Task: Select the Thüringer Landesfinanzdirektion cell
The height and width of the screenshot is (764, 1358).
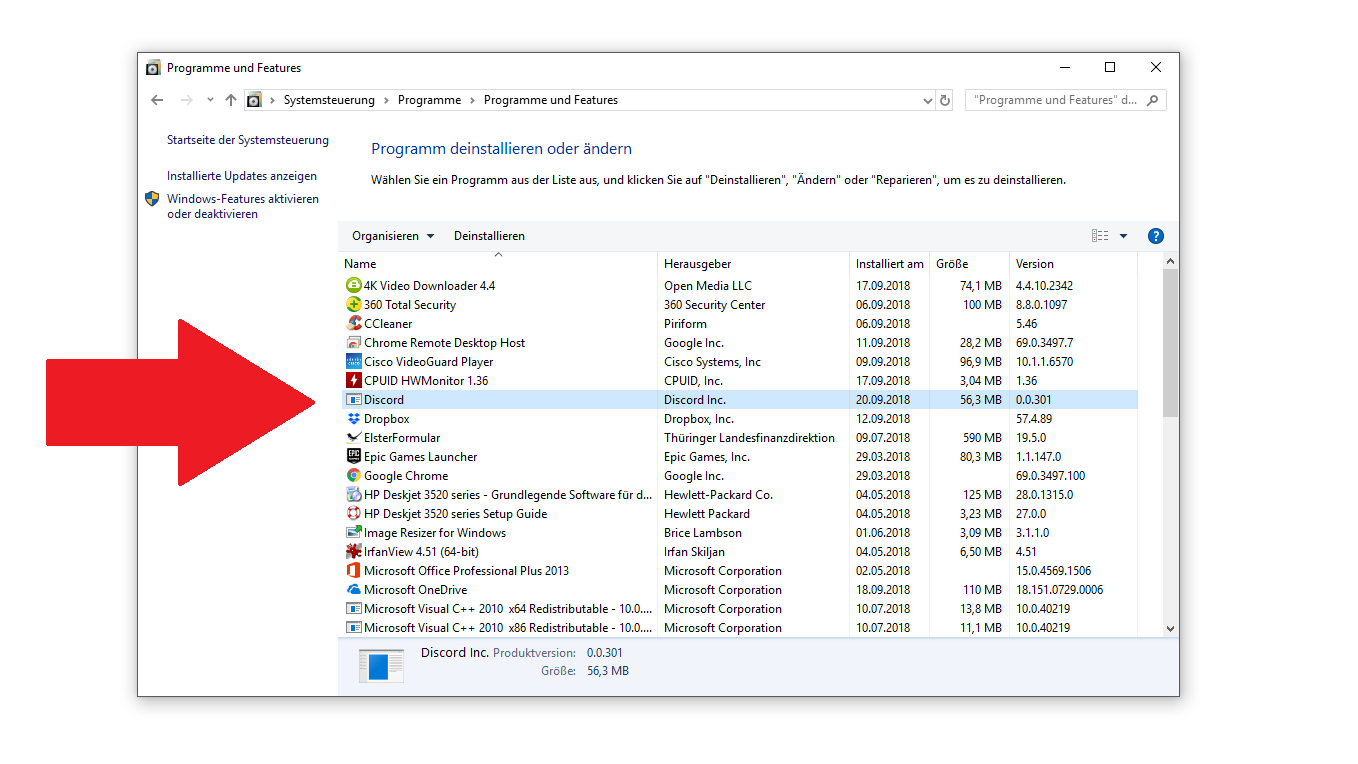Action: point(749,438)
